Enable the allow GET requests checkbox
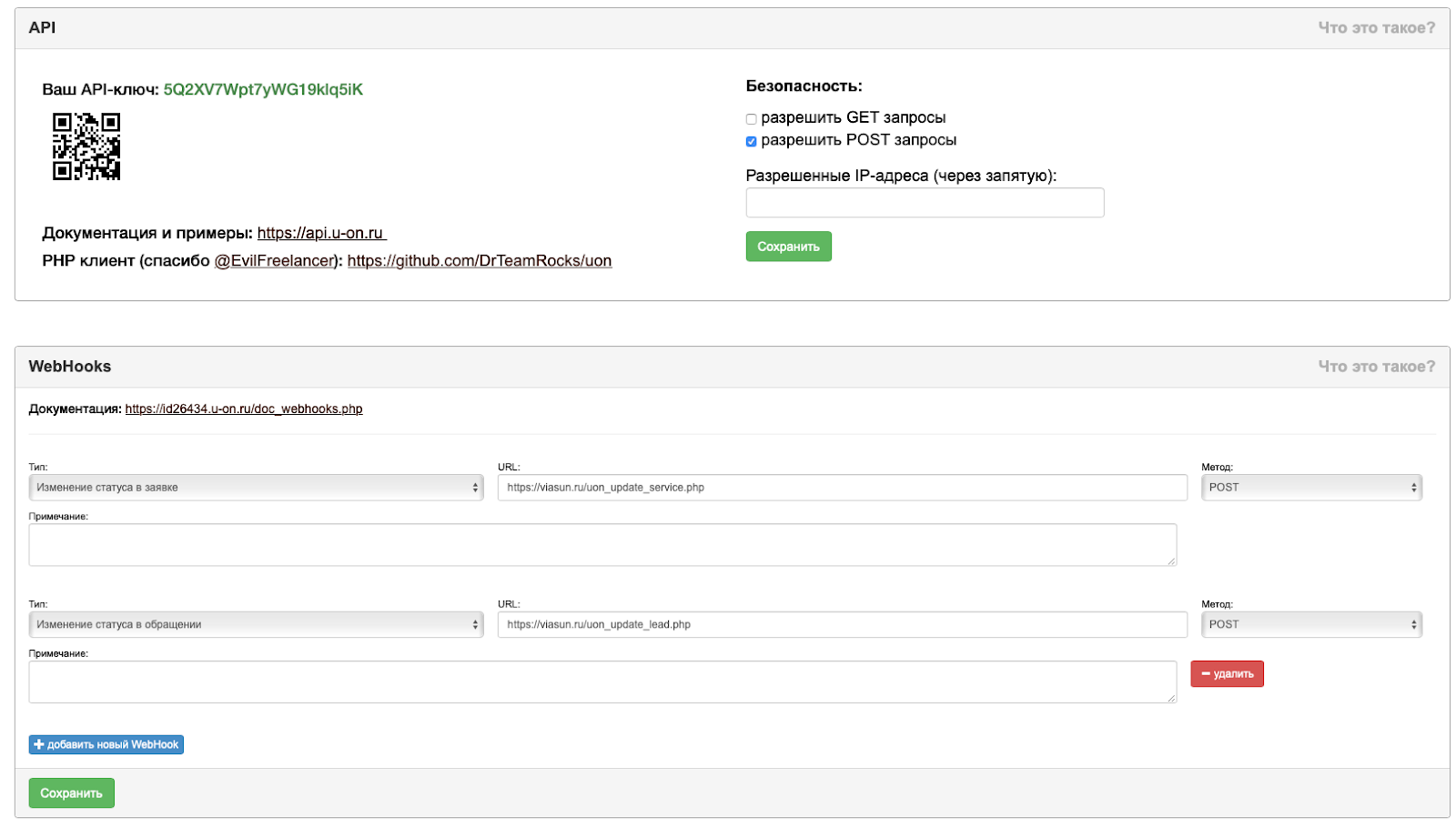Viewport: 1456px width, 828px height. pyautogui.click(x=752, y=119)
